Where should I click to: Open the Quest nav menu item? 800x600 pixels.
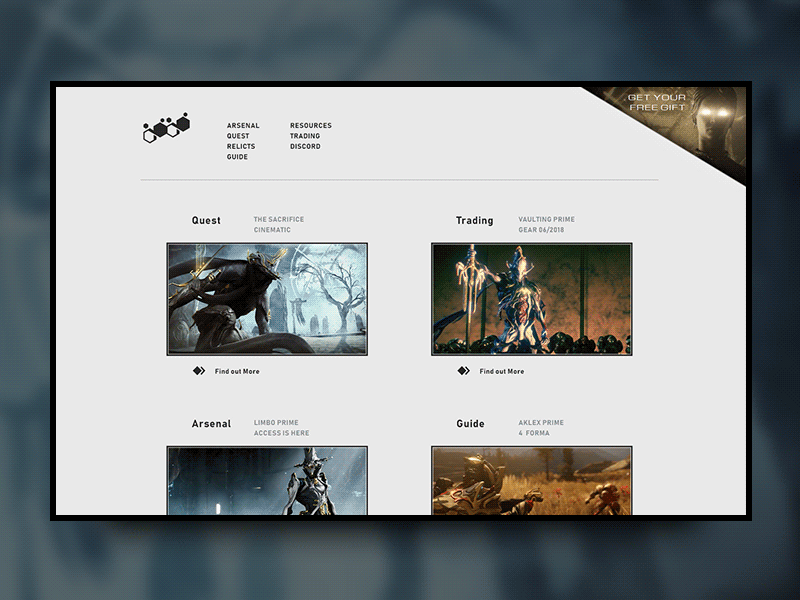click(238, 136)
